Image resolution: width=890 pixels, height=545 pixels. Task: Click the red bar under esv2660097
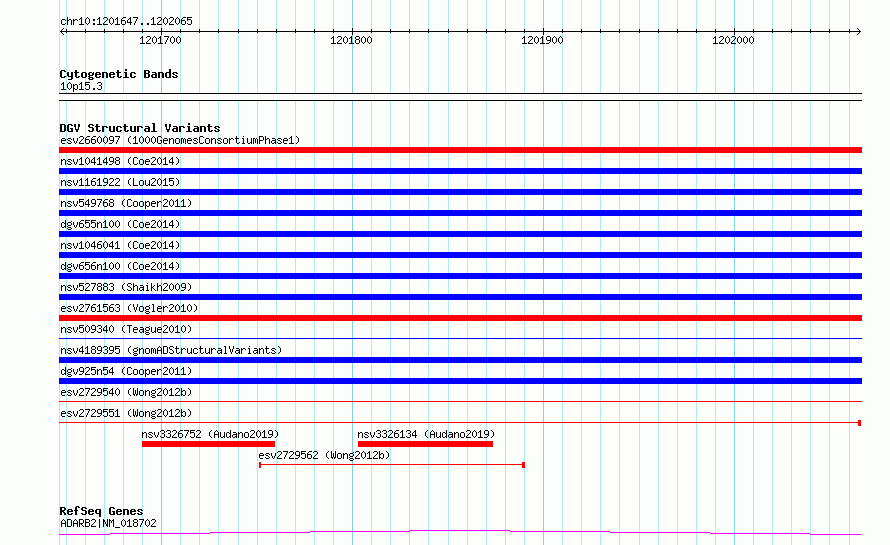coord(460,150)
